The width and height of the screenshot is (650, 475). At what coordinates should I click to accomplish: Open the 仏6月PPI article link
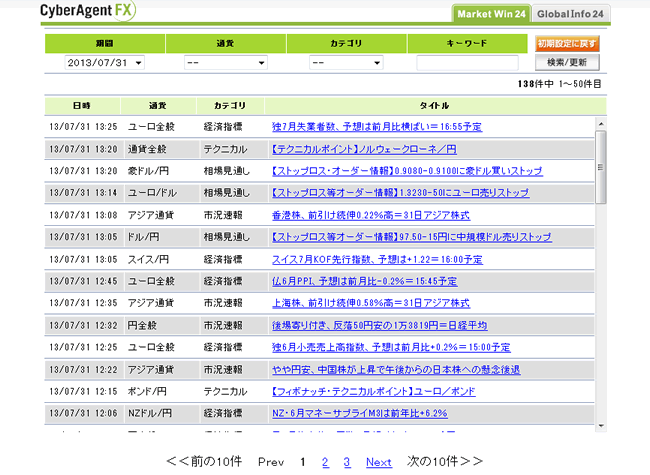(364, 281)
